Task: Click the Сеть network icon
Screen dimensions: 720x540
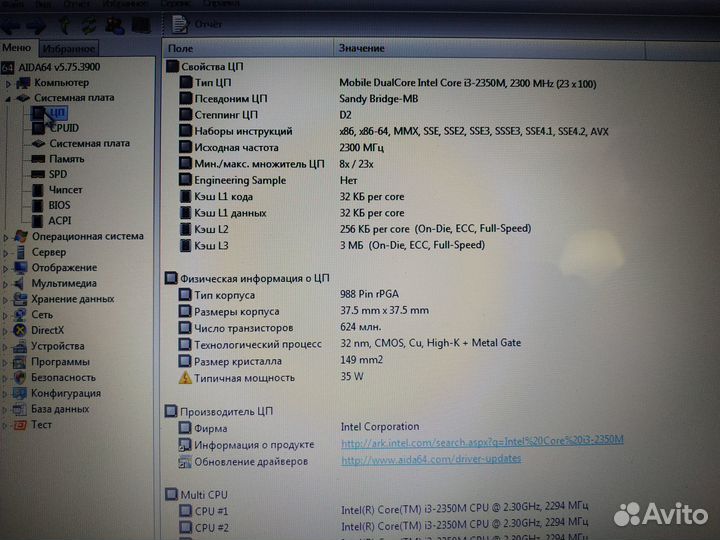Action: point(20,315)
